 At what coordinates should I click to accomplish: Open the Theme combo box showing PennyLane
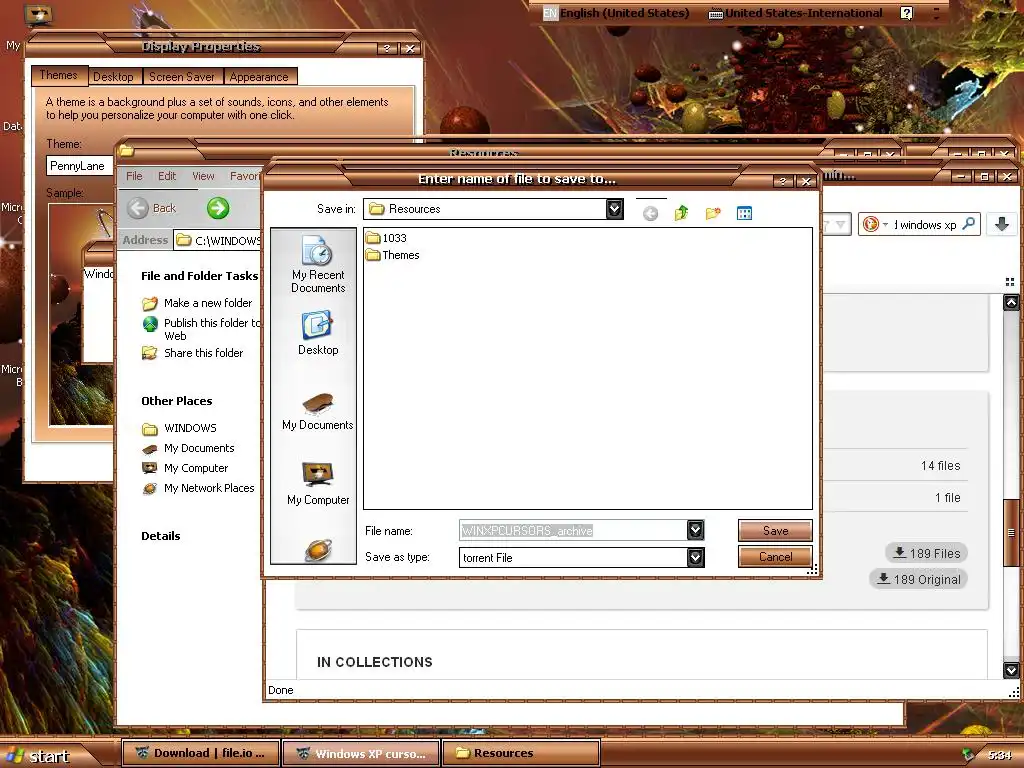[80, 166]
